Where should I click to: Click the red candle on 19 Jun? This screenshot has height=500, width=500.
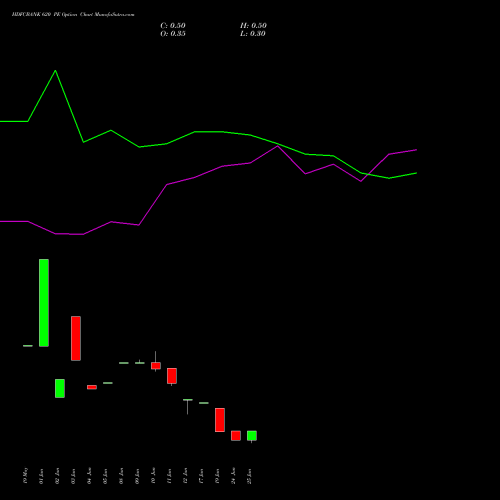tap(220, 420)
